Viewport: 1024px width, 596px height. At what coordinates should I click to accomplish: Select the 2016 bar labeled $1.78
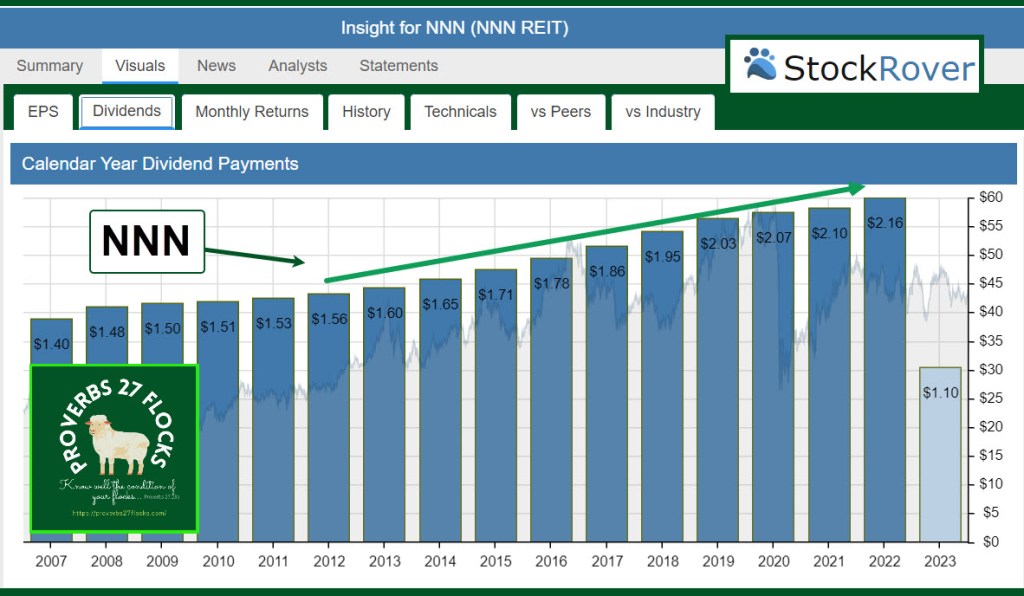pyautogui.click(x=551, y=400)
